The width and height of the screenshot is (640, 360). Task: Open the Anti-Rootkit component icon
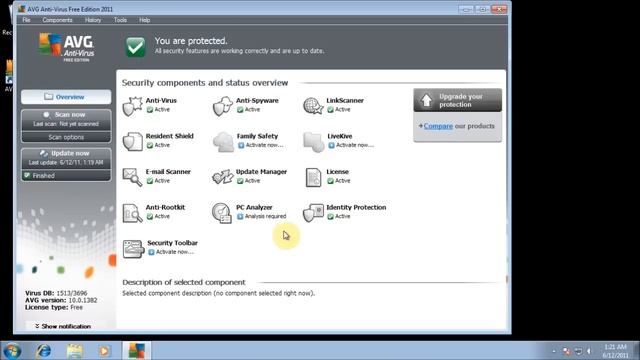[x=132, y=213]
